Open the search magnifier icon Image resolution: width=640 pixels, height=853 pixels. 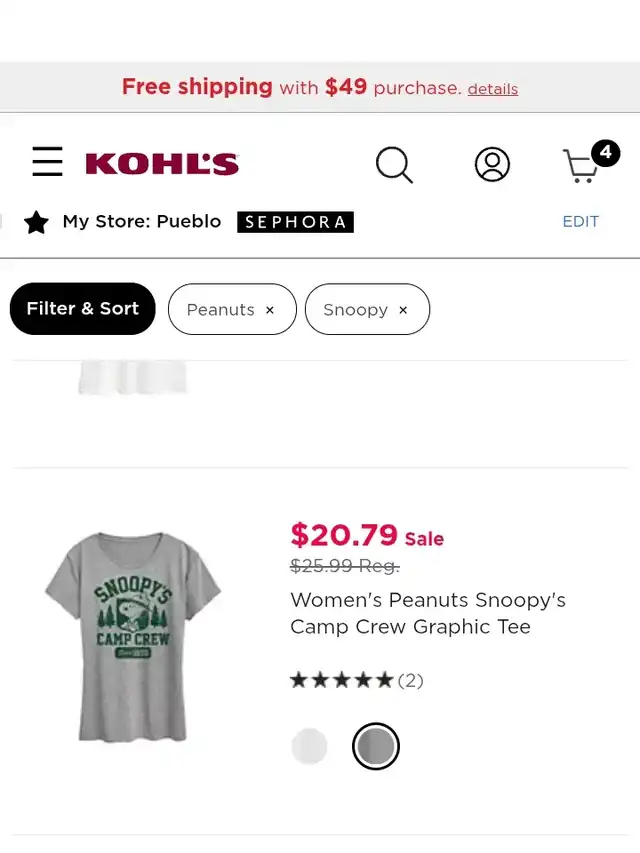394,164
